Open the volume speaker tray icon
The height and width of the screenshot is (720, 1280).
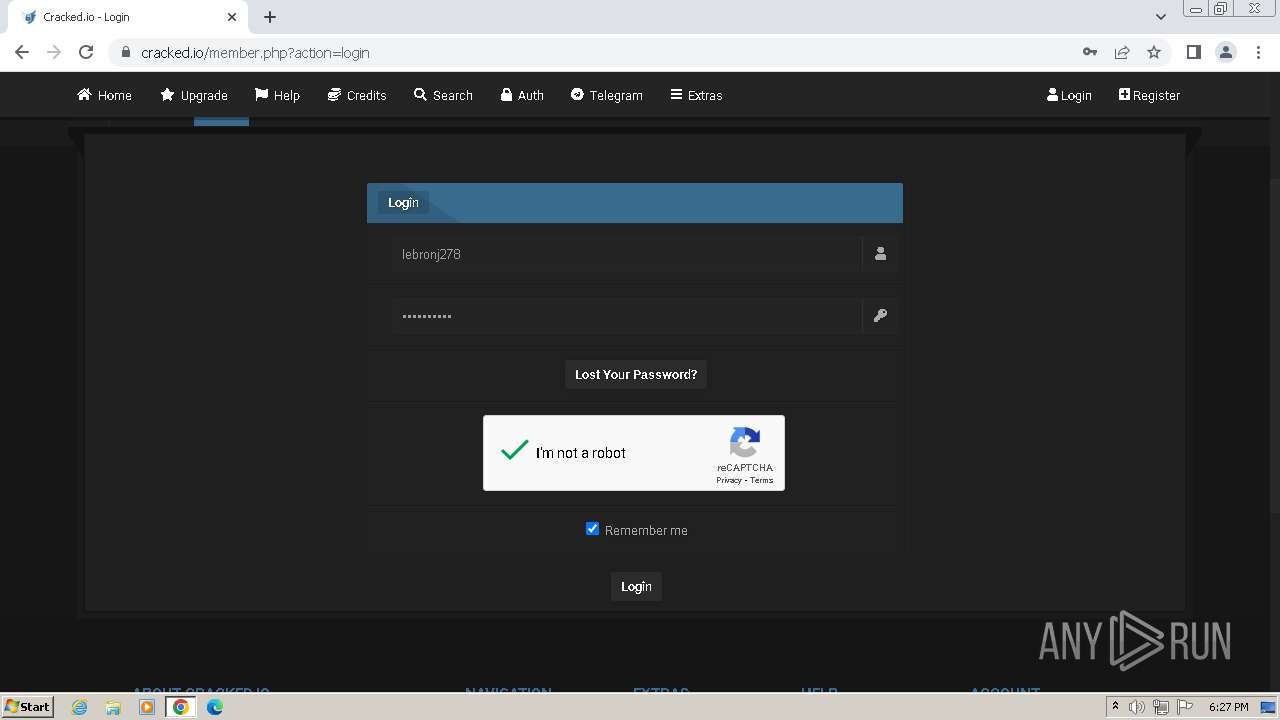(1137, 707)
